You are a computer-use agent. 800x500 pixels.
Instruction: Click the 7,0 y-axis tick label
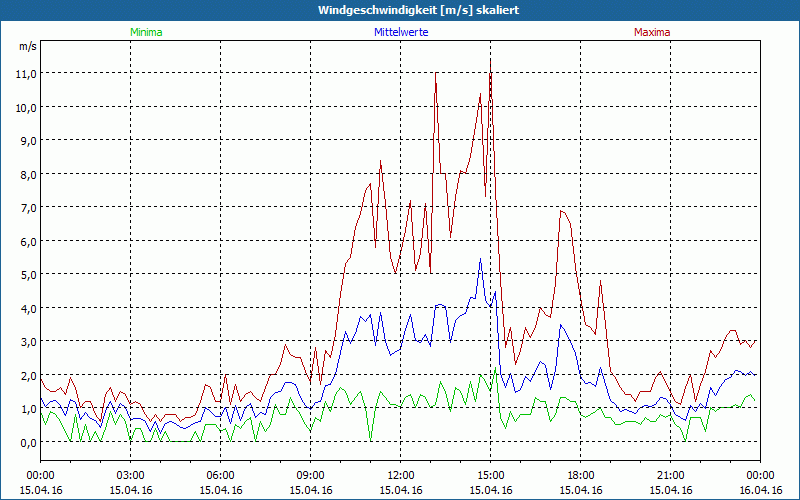(x=25, y=207)
